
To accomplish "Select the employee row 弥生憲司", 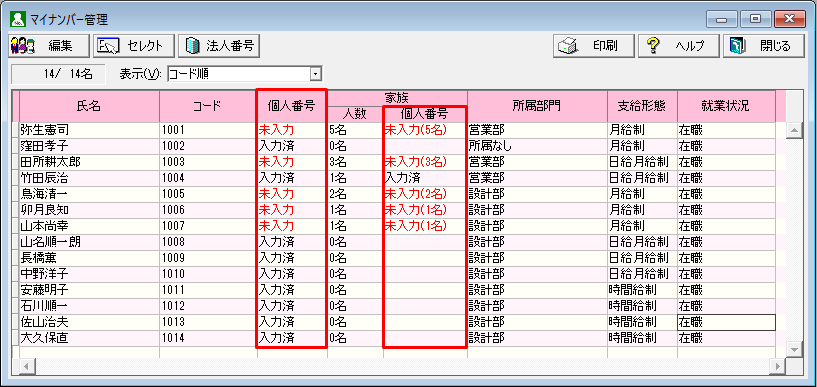I will pyautogui.click(x=398, y=130).
